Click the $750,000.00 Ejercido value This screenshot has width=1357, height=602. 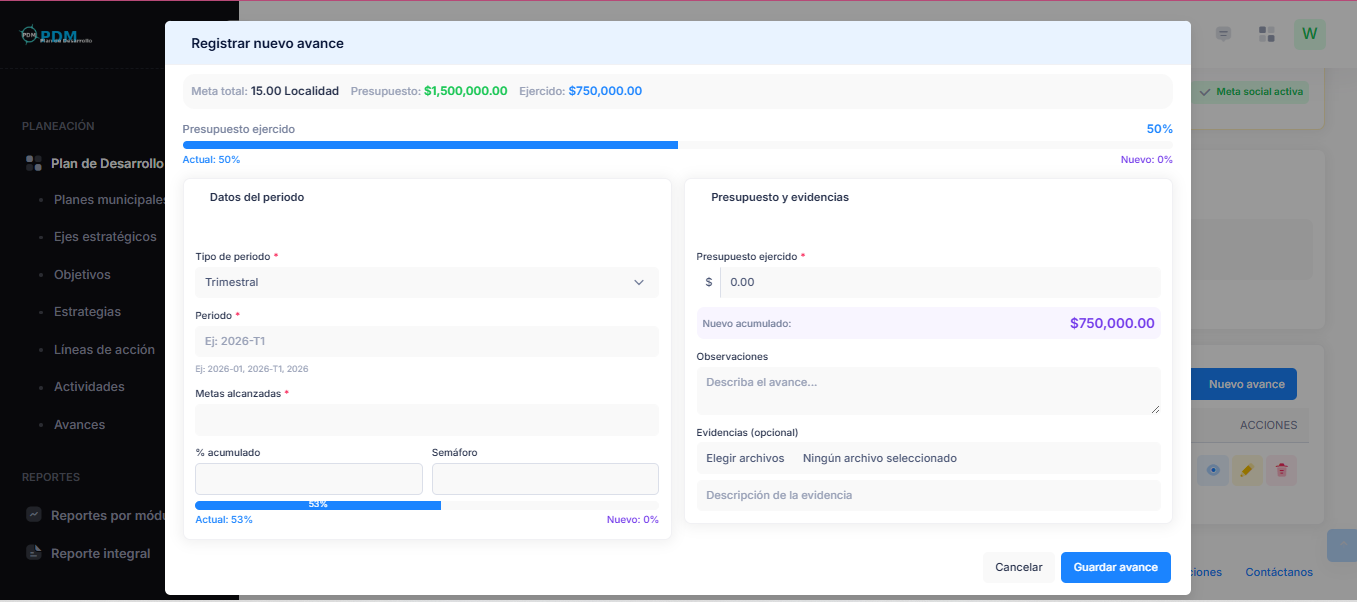pos(605,91)
